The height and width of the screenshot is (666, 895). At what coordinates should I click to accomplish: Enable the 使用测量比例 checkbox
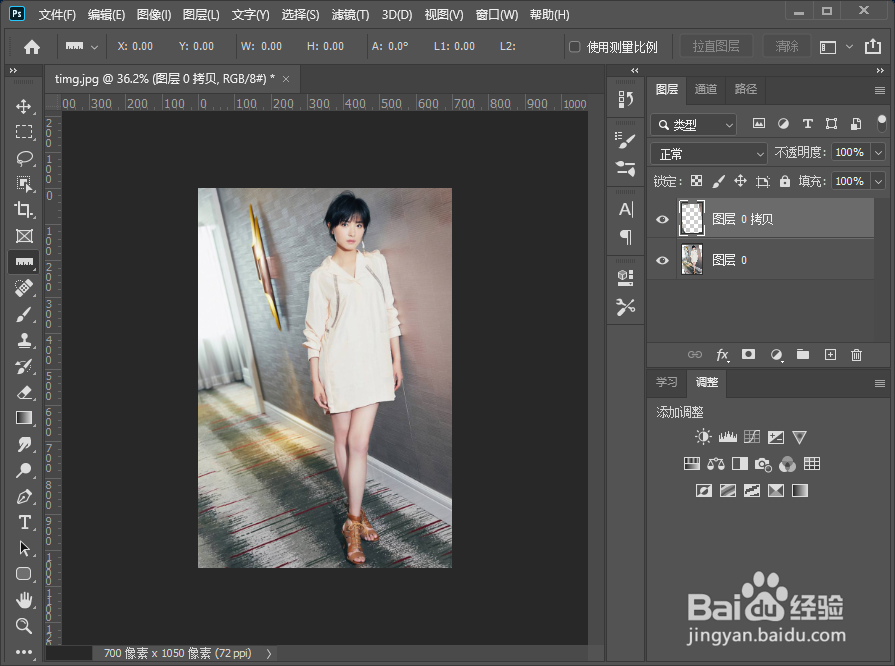coord(575,47)
